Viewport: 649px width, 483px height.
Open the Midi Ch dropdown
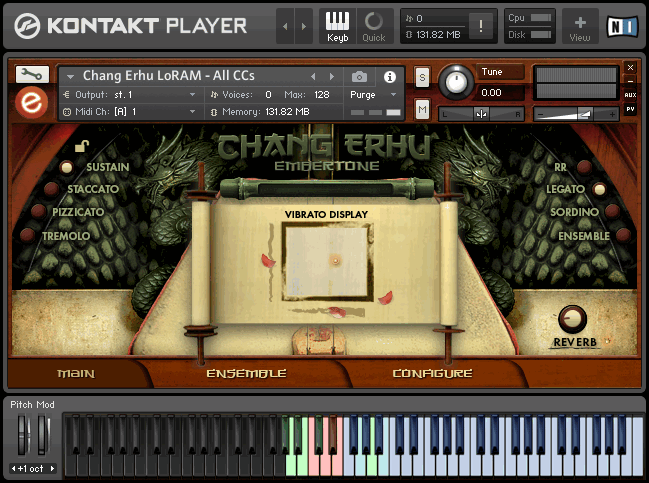(130, 112)
